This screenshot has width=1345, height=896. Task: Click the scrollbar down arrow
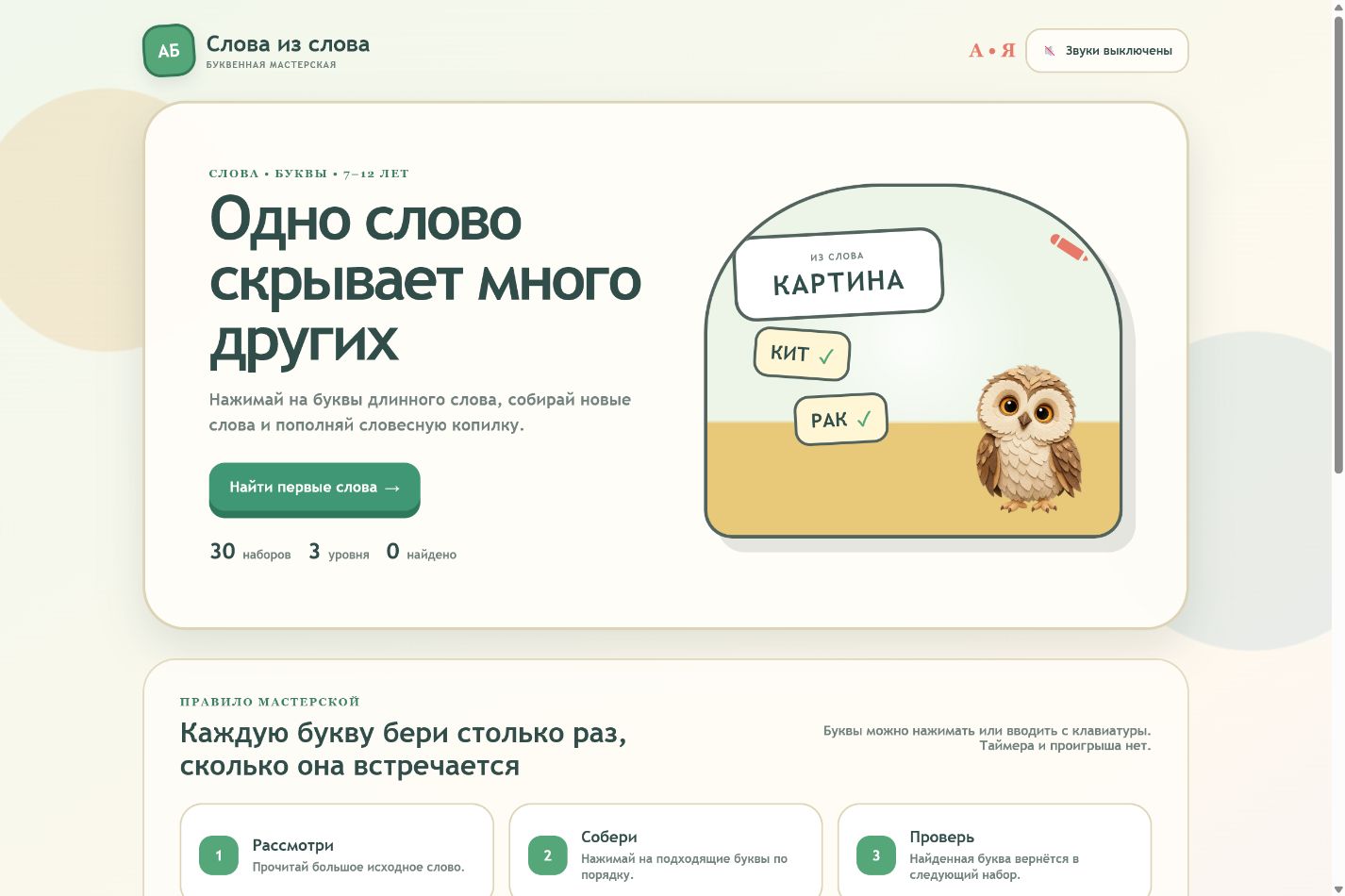click(1337, 888)
